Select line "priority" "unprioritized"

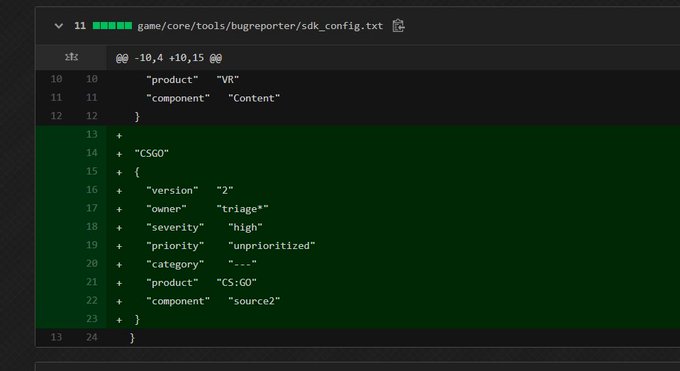[x=230, y=246]
